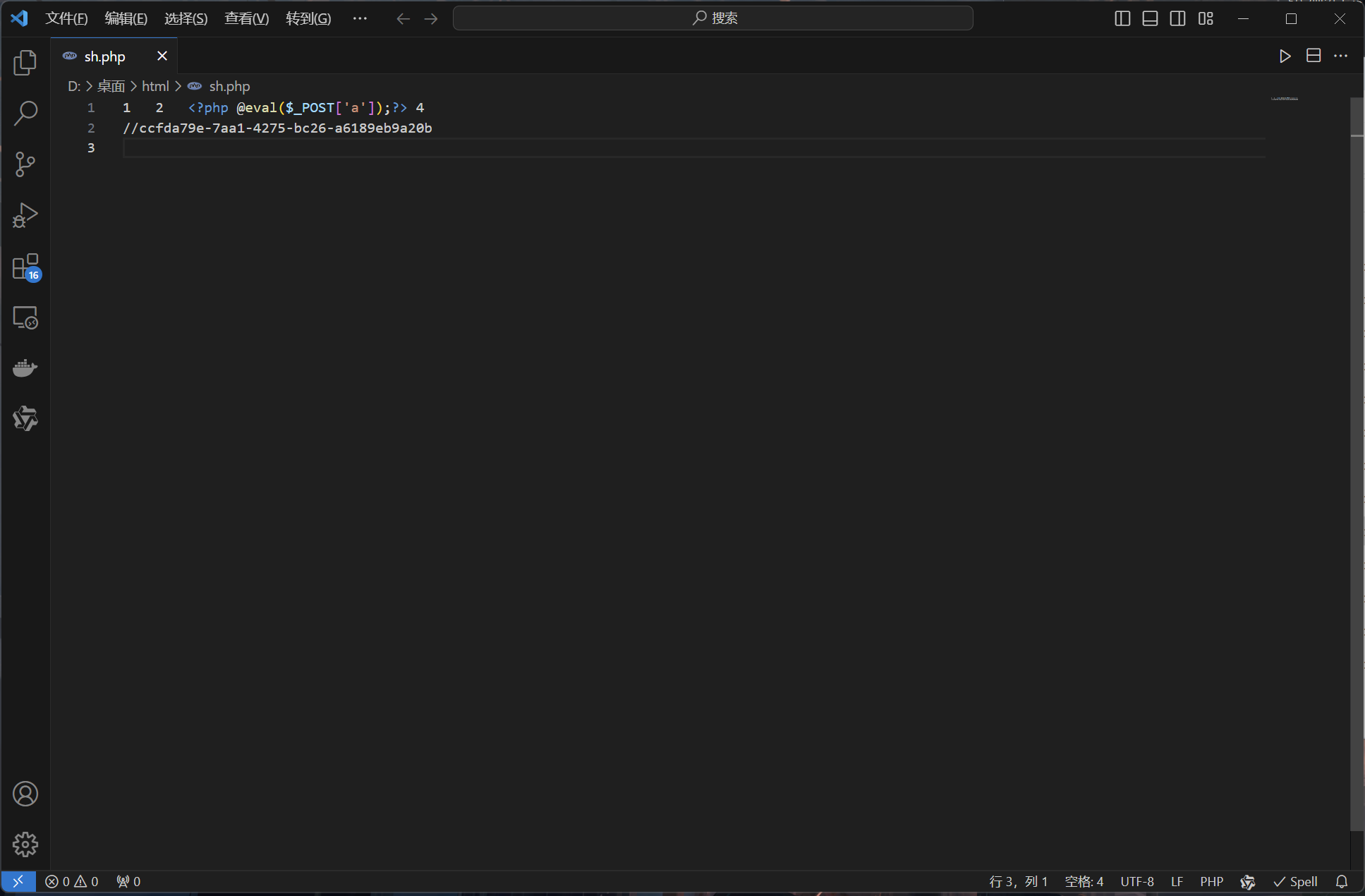This screenshot has height=896, width=1365.
Task: Open the Source Control view
Action: pyautogui.click(x=25, y=164)
